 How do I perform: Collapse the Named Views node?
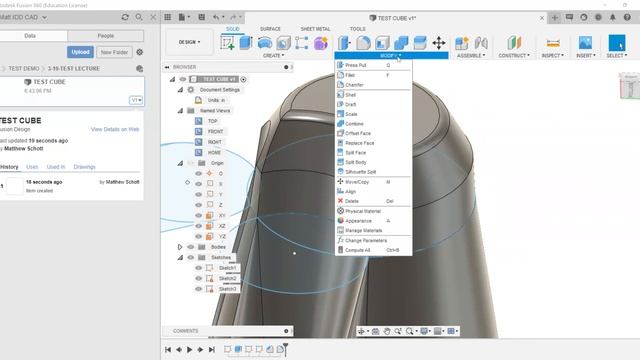(x=180, y=111)
